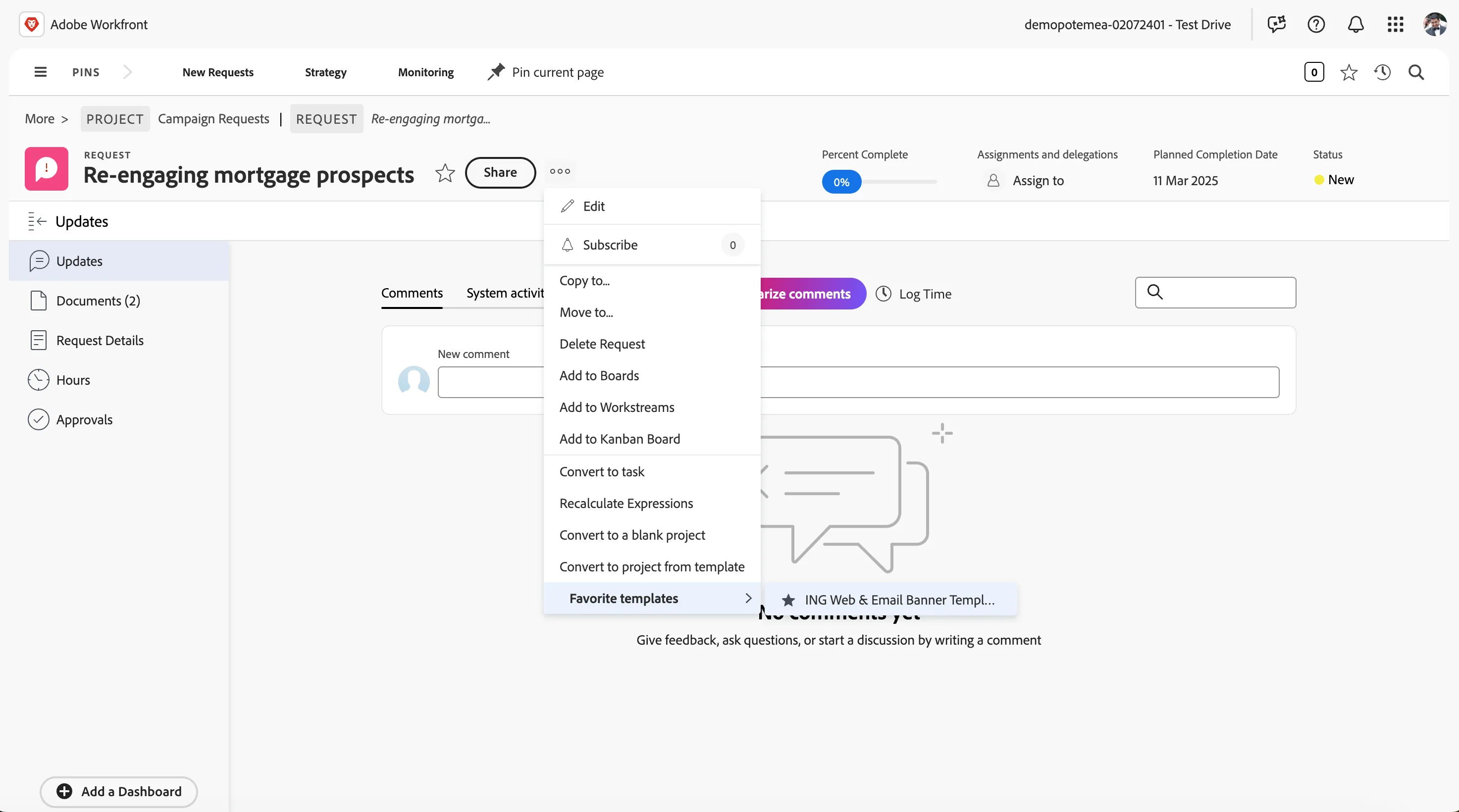Open the help question mark icon
This screenshot has width=1459, height=812.
pyautogui.click(x=1316, y=24)
